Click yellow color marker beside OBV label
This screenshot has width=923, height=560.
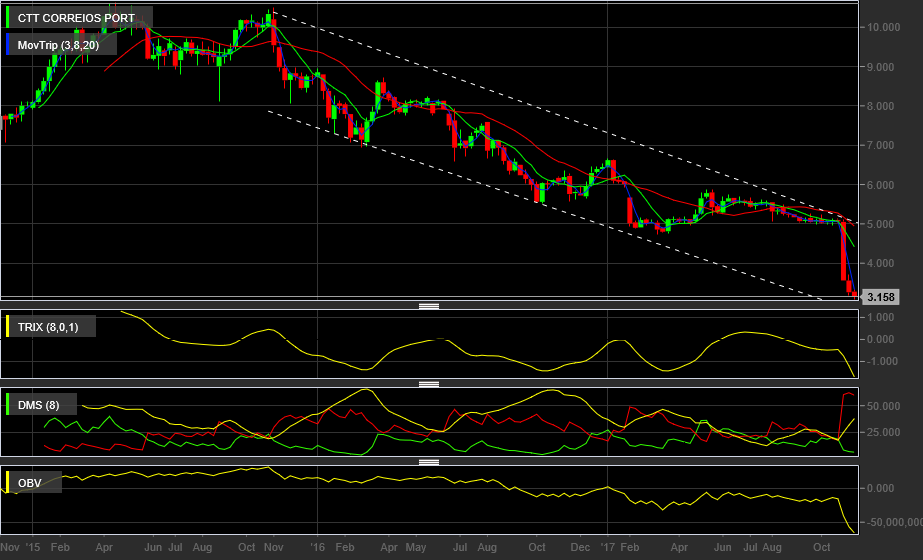(8, 482)
